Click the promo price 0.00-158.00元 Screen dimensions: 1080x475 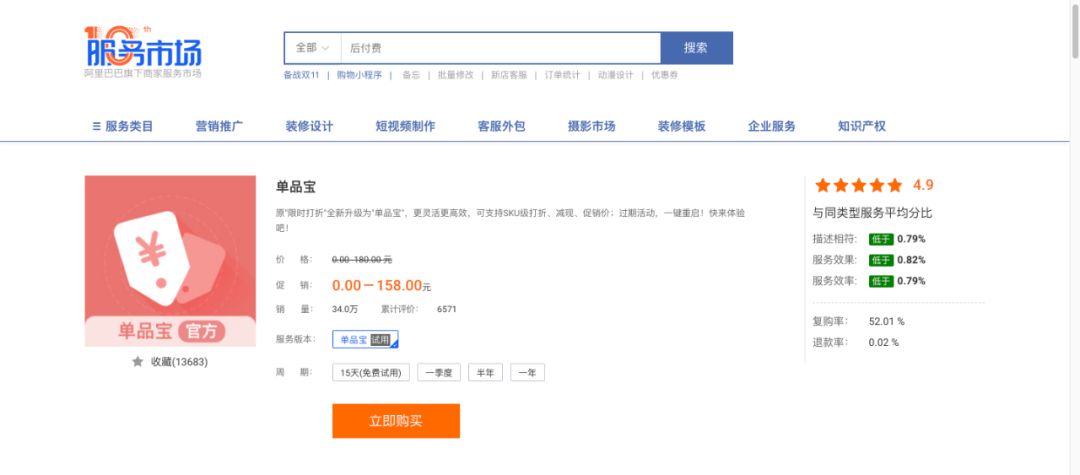click(382, 286)
